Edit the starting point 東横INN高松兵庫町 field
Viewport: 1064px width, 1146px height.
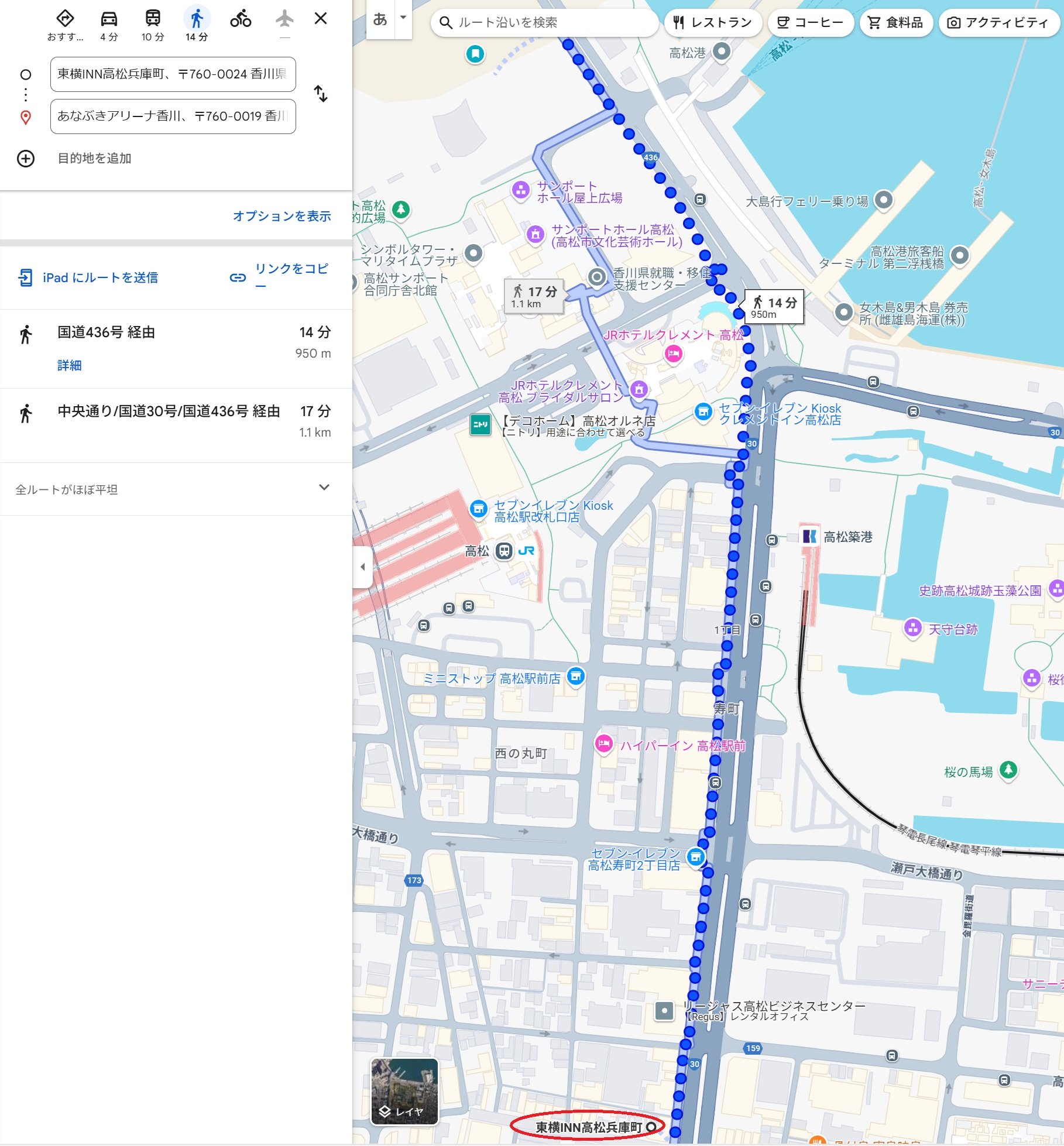point(173,74)
